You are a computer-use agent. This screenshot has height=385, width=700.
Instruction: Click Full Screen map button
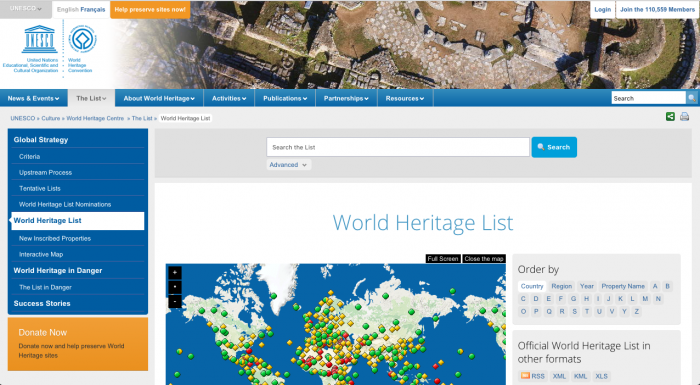point(443,259)
